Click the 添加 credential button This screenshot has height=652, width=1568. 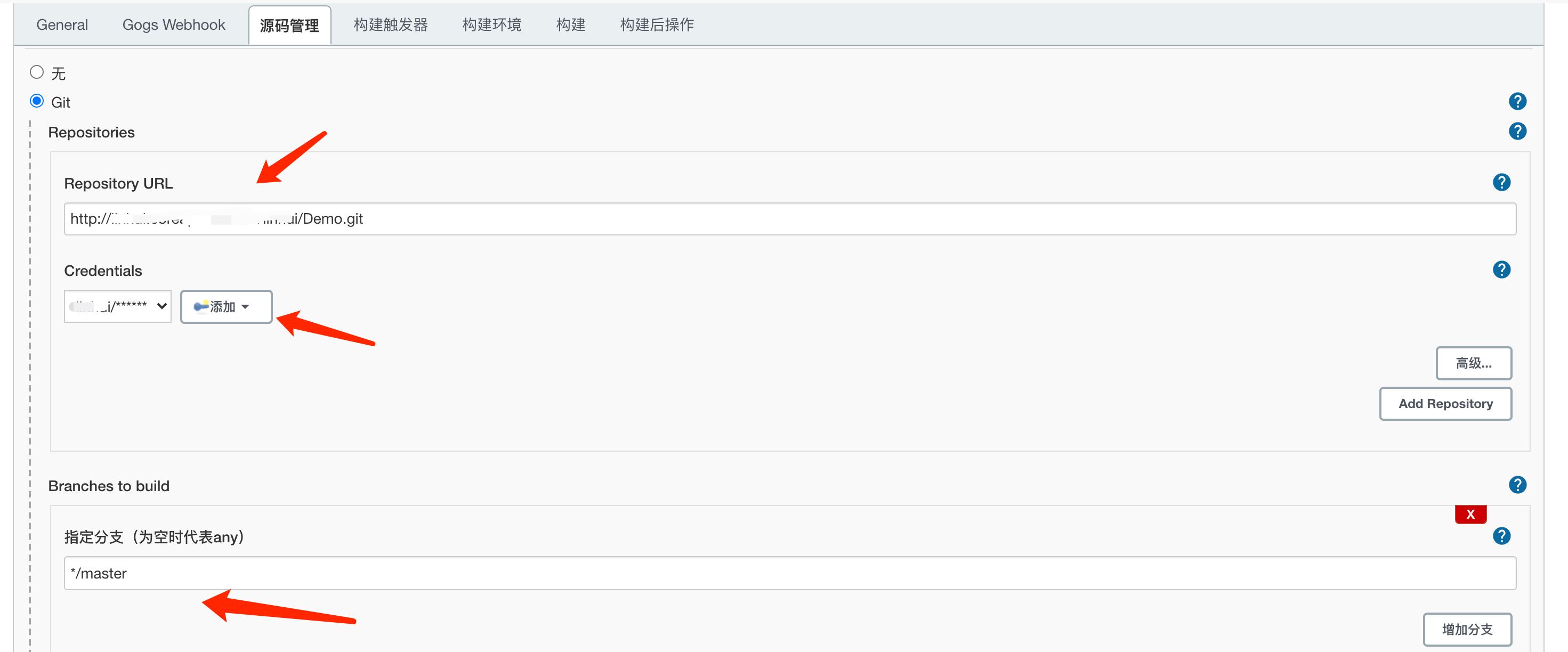click(225, 306)
